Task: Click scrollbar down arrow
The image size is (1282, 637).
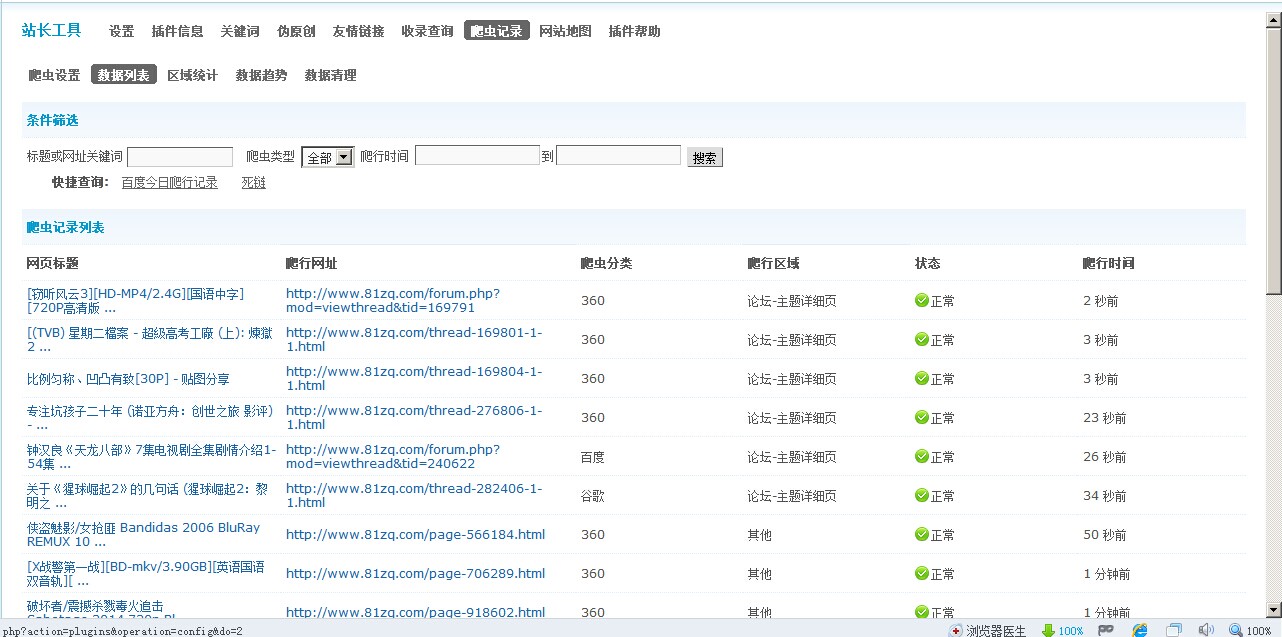Action: point(1273,610)
